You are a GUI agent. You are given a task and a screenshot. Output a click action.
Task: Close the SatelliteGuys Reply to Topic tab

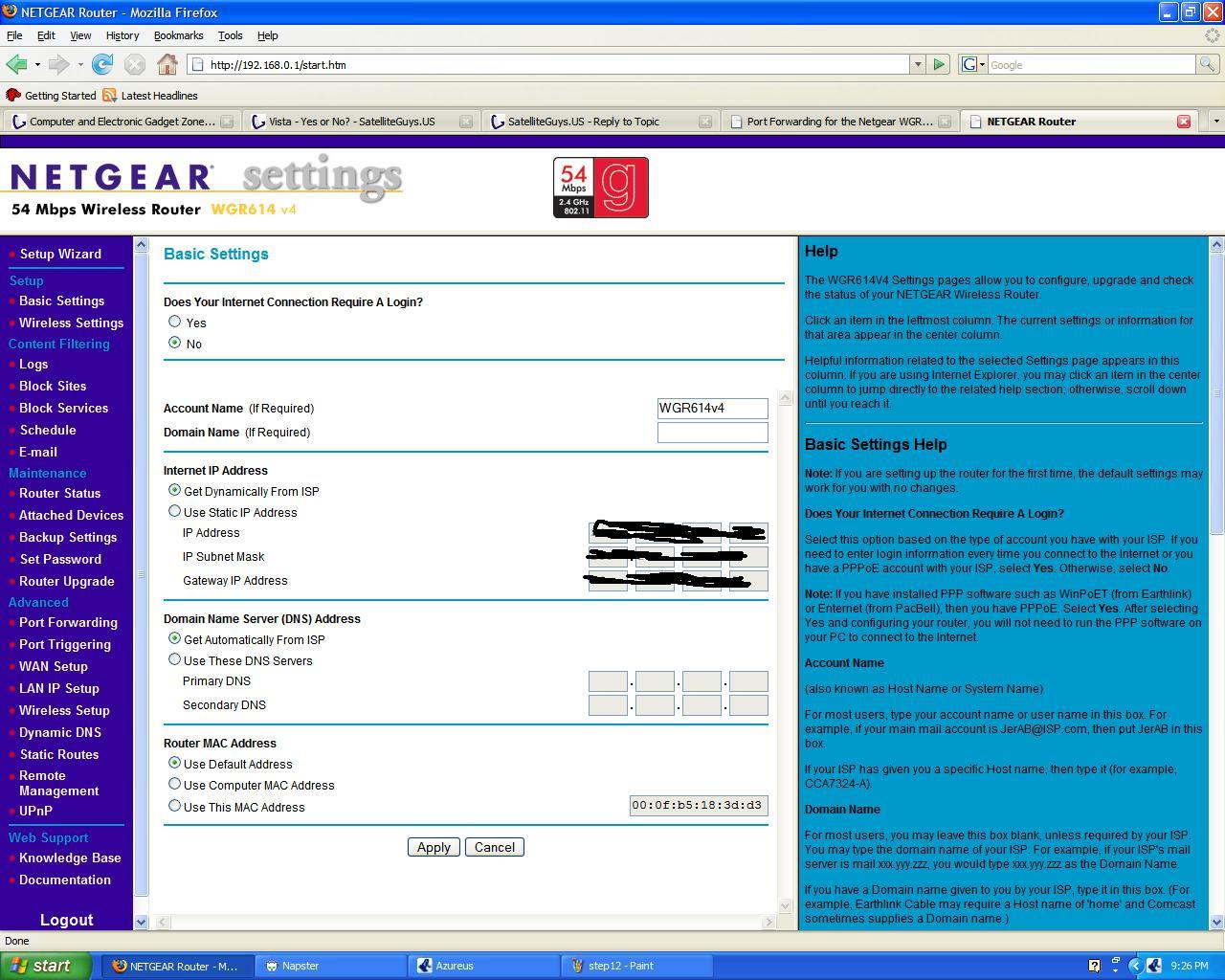(x=705, y=122)
